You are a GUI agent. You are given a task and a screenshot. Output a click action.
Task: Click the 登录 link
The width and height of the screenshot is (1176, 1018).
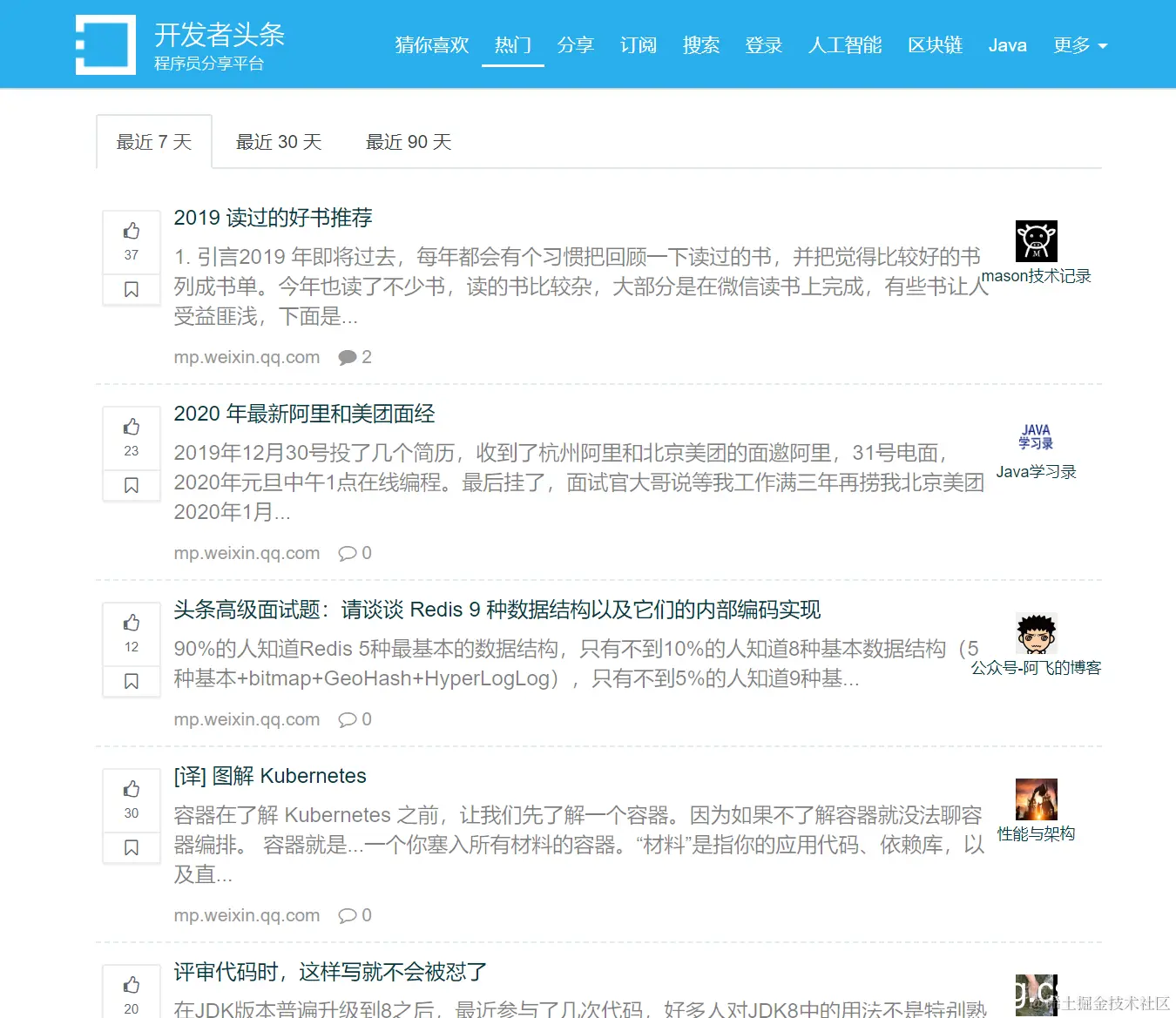pos(764,45)
